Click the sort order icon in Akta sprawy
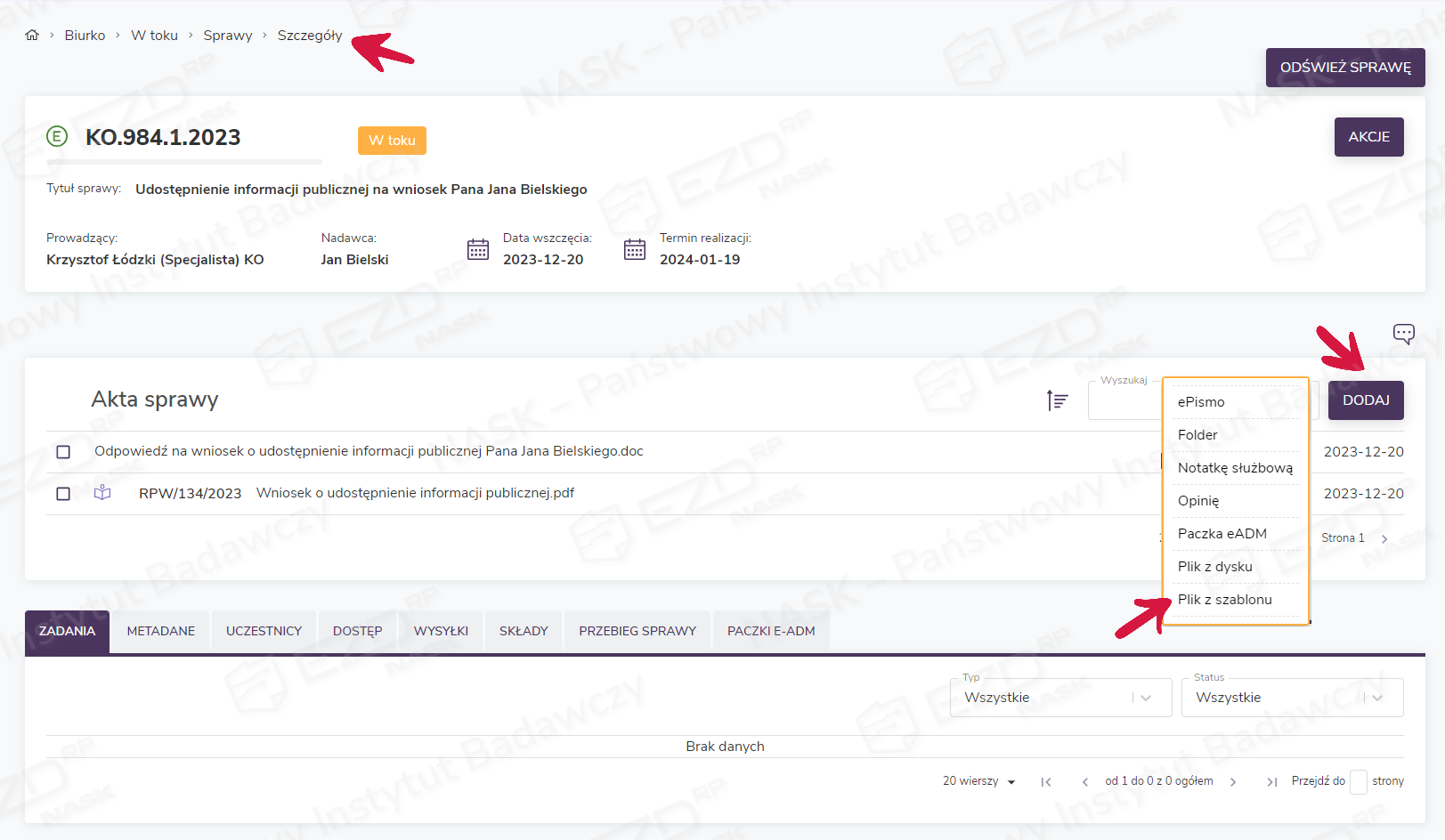 pos(1057,400)
